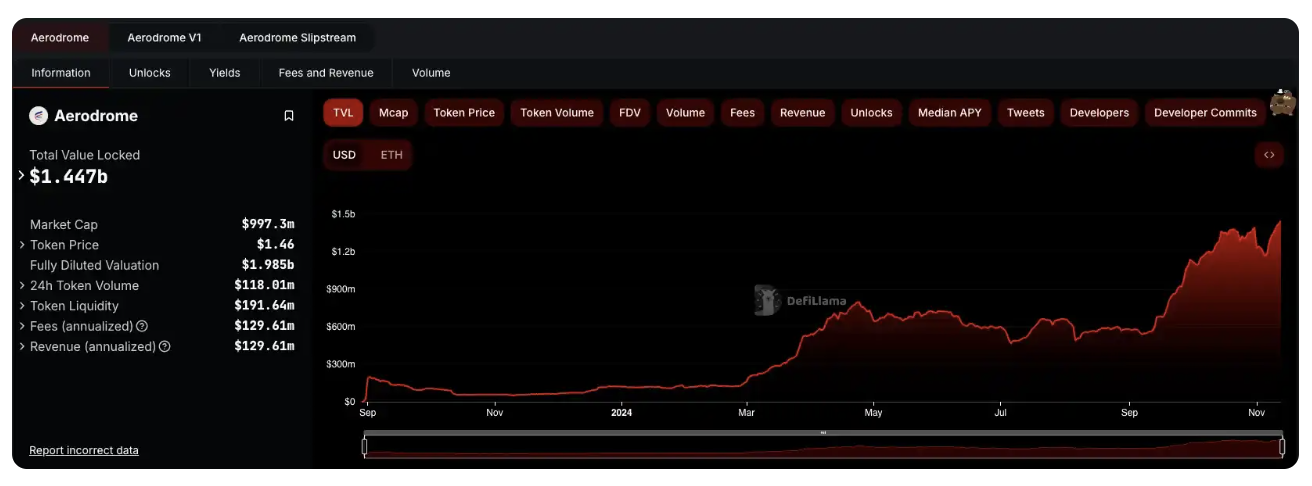The height and width of the screenshot is (486, 1312).
Task: Select USD chart denomination
Action: click(344, 155)
